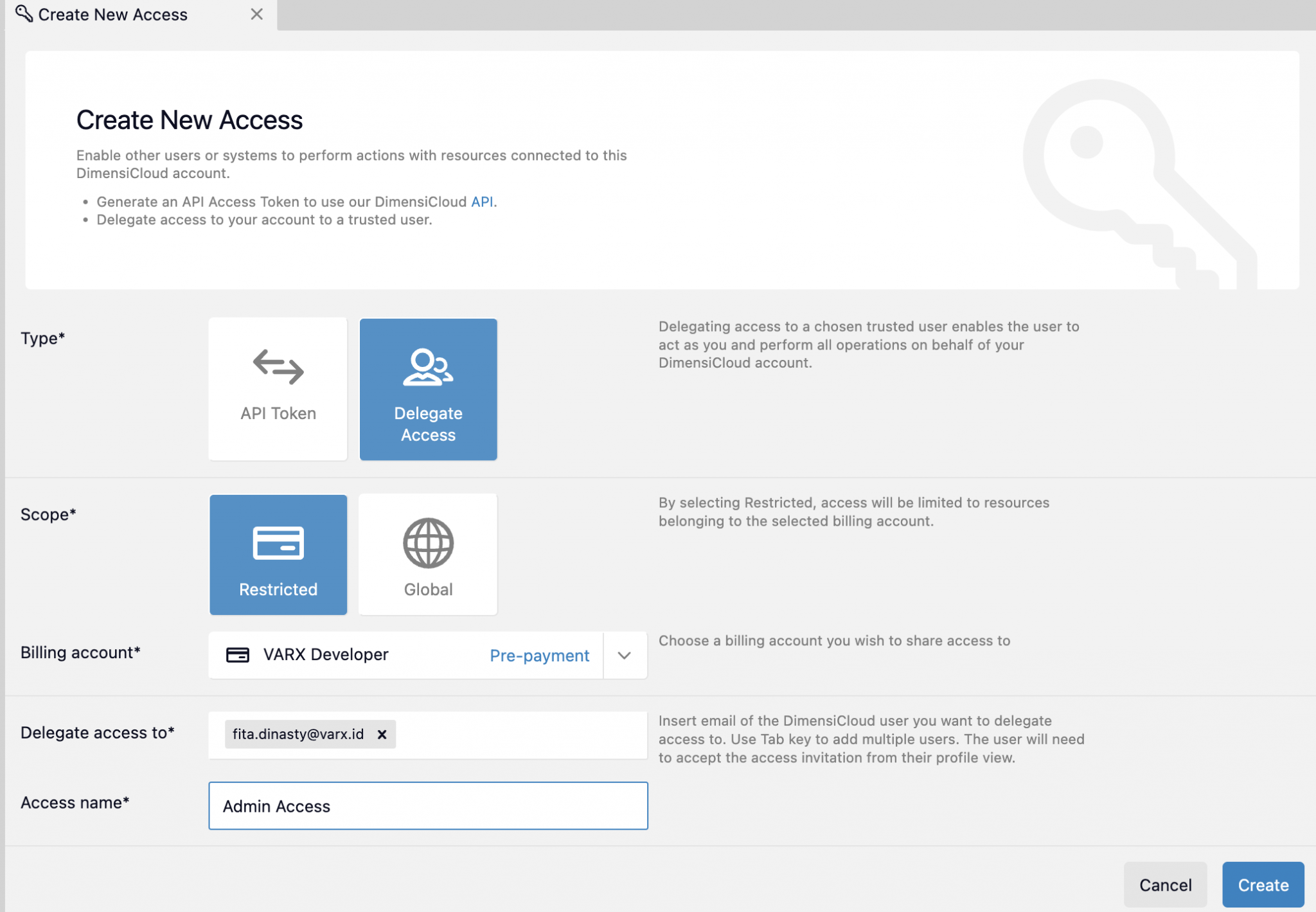This screenshot has height=912, width=1316.
Task: Click the VARX Developer billing account name
Action: [x=326, y=654]
